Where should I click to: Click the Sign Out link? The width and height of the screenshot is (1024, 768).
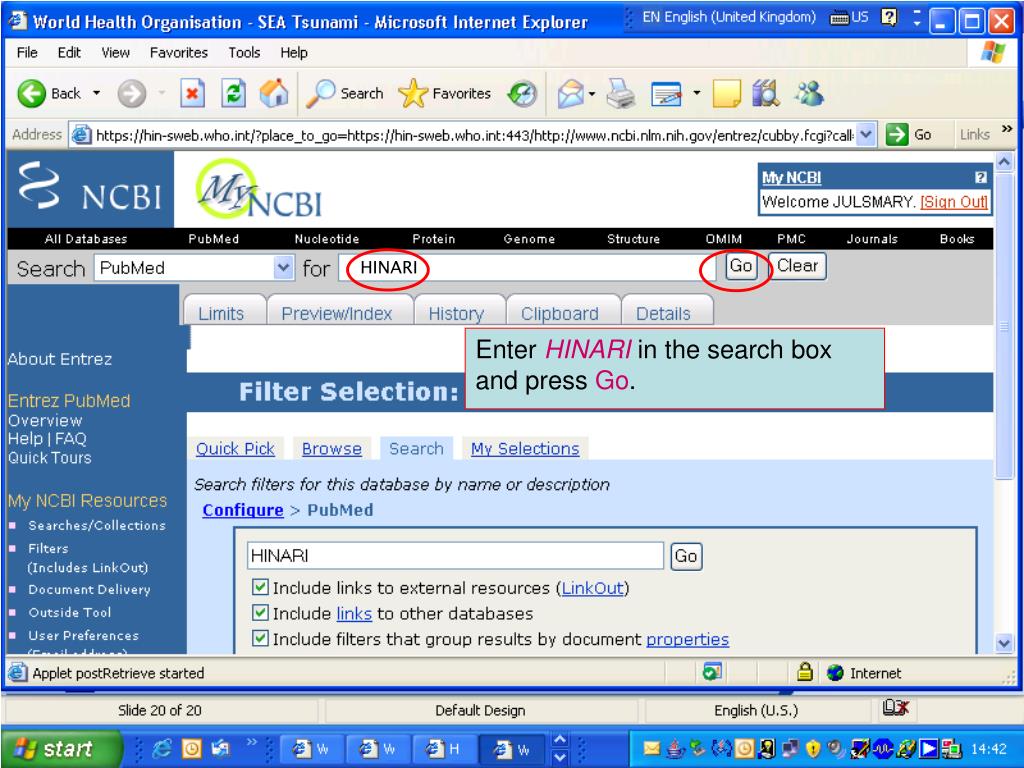click(x=954, y=202)
